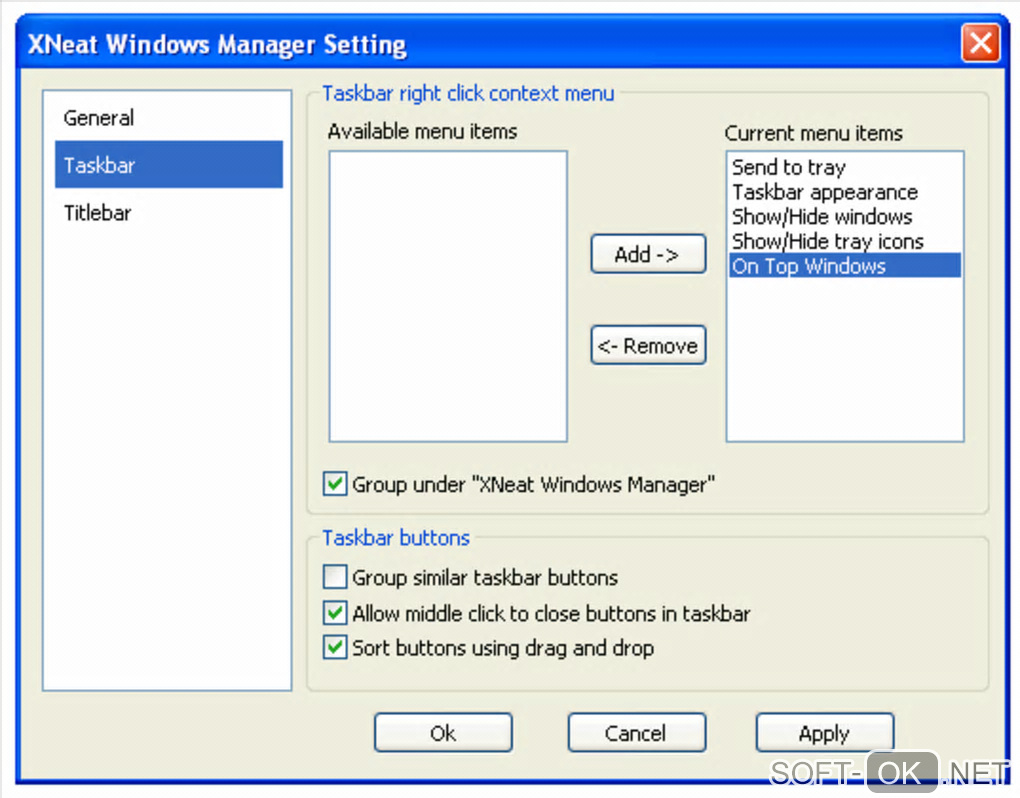The height and width of the screenshot is (798, 1020).
Task: Select "Show/Hide tray icons" list entry
Action: click(x=844, y=241)
